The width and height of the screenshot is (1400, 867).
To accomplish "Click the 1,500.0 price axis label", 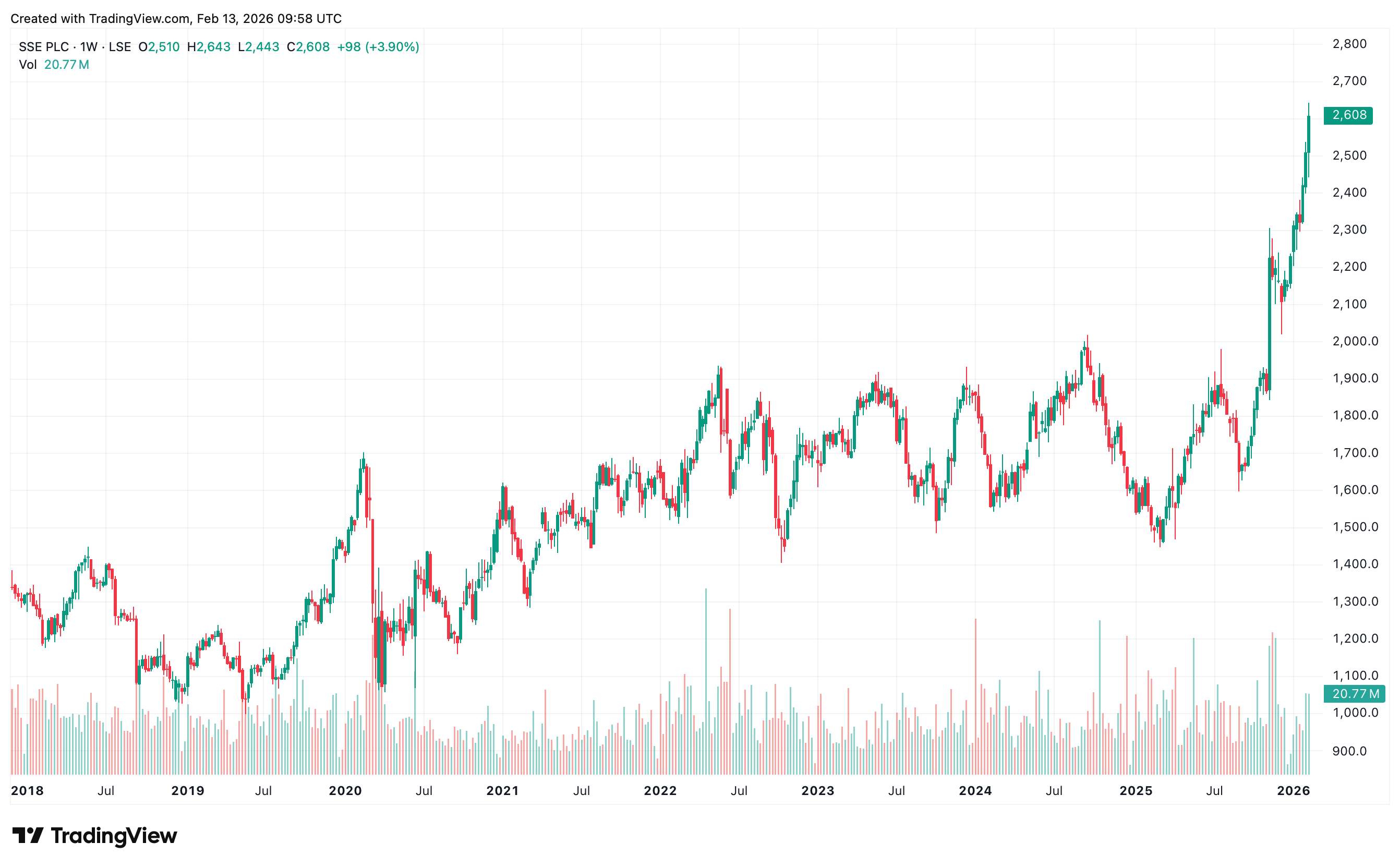I will click(x=1355, y=527).
